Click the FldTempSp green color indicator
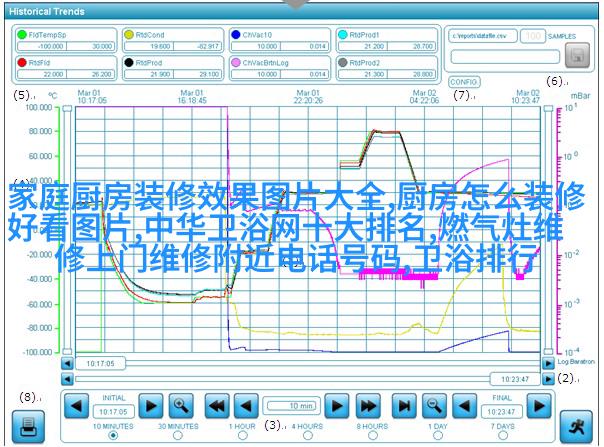The image size is (604, 447). (21, 34)
